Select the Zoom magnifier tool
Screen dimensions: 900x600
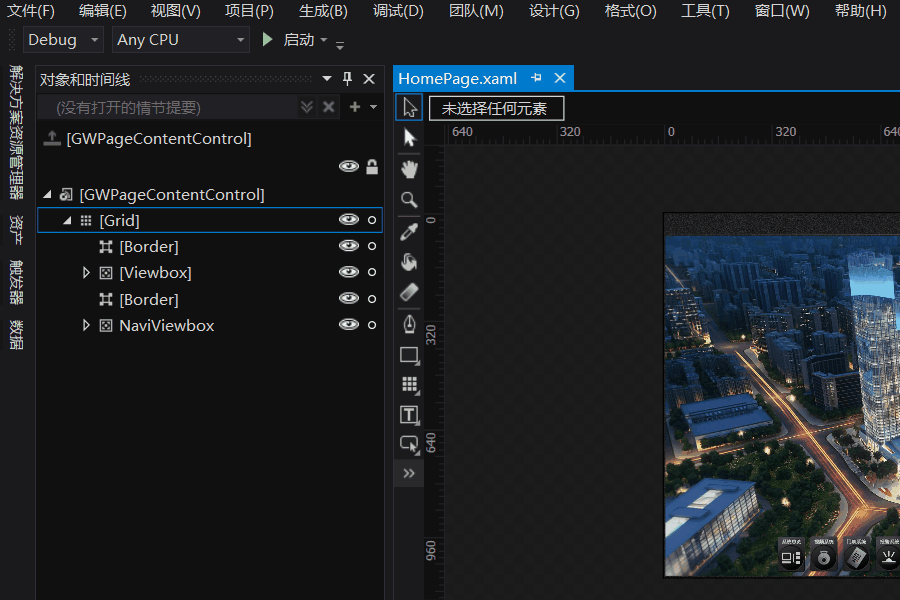pos(409,199)
